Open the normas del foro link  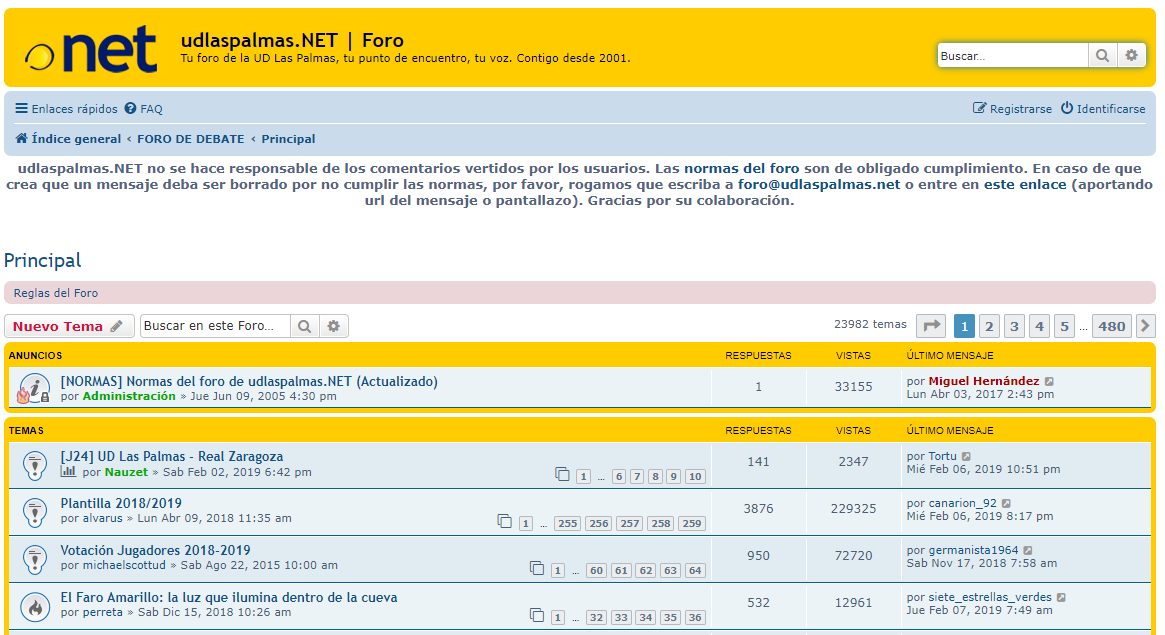741,169
